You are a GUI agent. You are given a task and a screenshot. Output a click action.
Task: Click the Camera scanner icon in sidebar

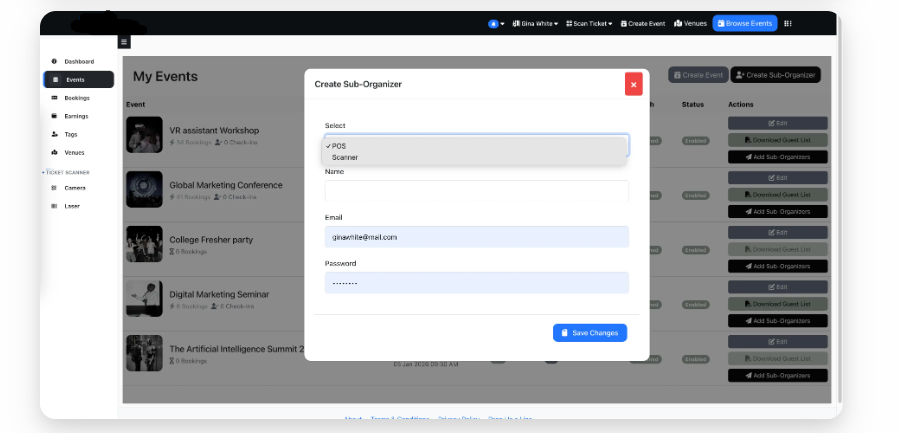[54, 188]
